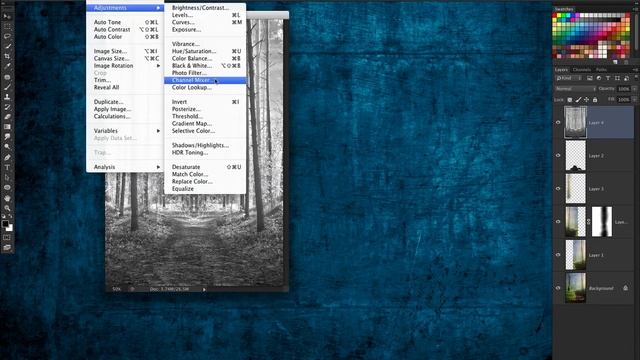
Task: Select the Brush tool
Action: [7, 87]
